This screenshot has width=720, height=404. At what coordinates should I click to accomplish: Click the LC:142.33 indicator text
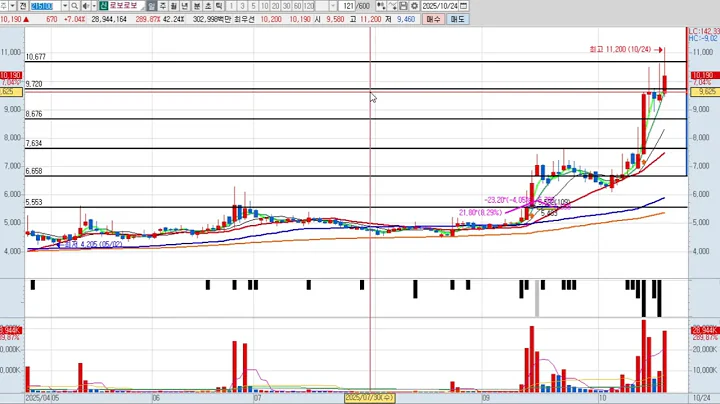pos(704,31)
